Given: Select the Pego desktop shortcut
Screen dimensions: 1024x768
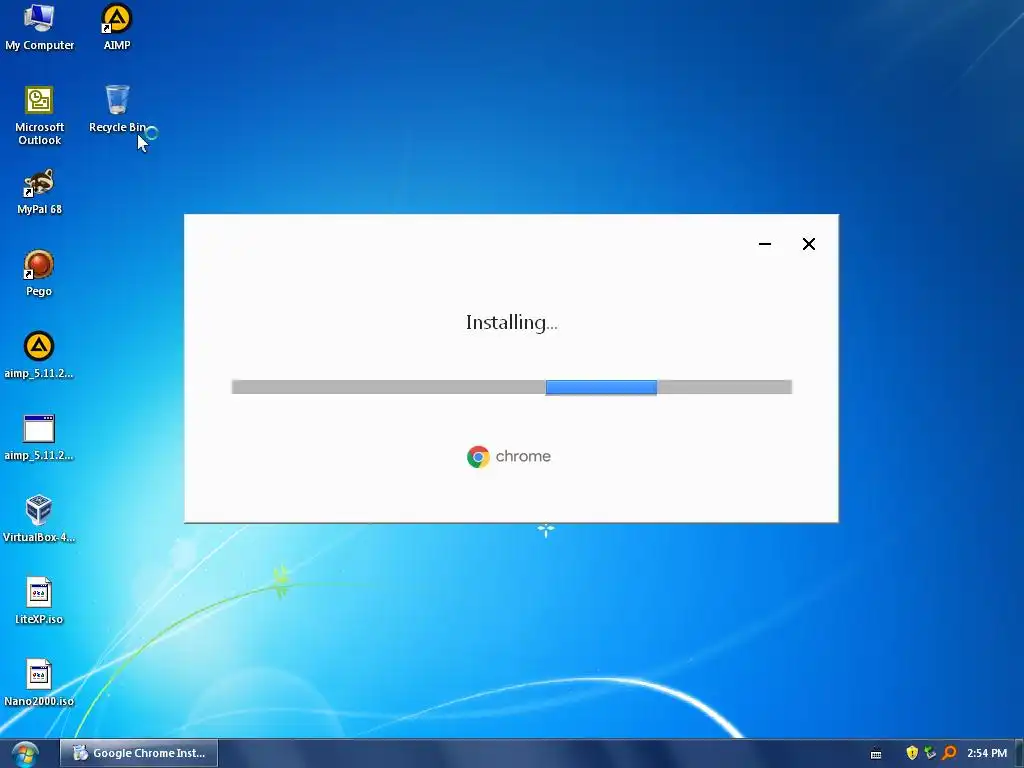Looking at the screenshot, I should click(39, 274).
